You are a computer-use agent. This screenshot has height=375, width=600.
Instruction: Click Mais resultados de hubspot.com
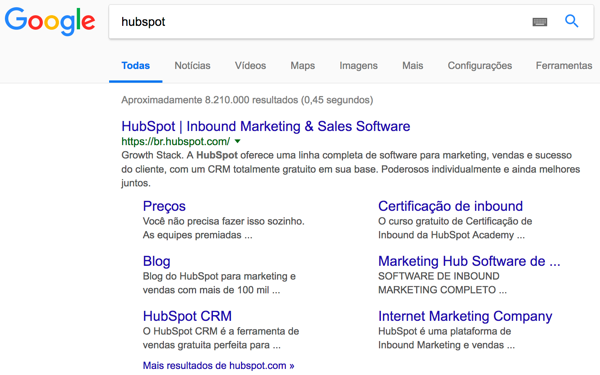coord(218,365)
